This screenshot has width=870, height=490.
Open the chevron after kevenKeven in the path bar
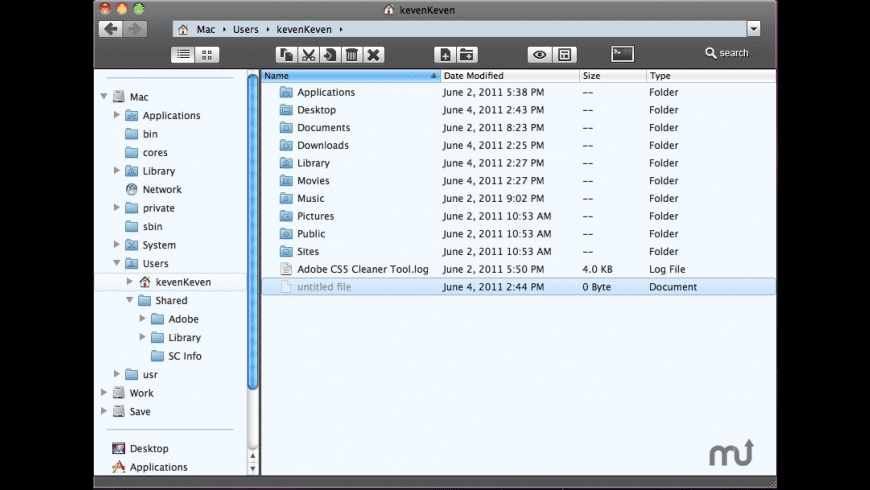point(341,29)
